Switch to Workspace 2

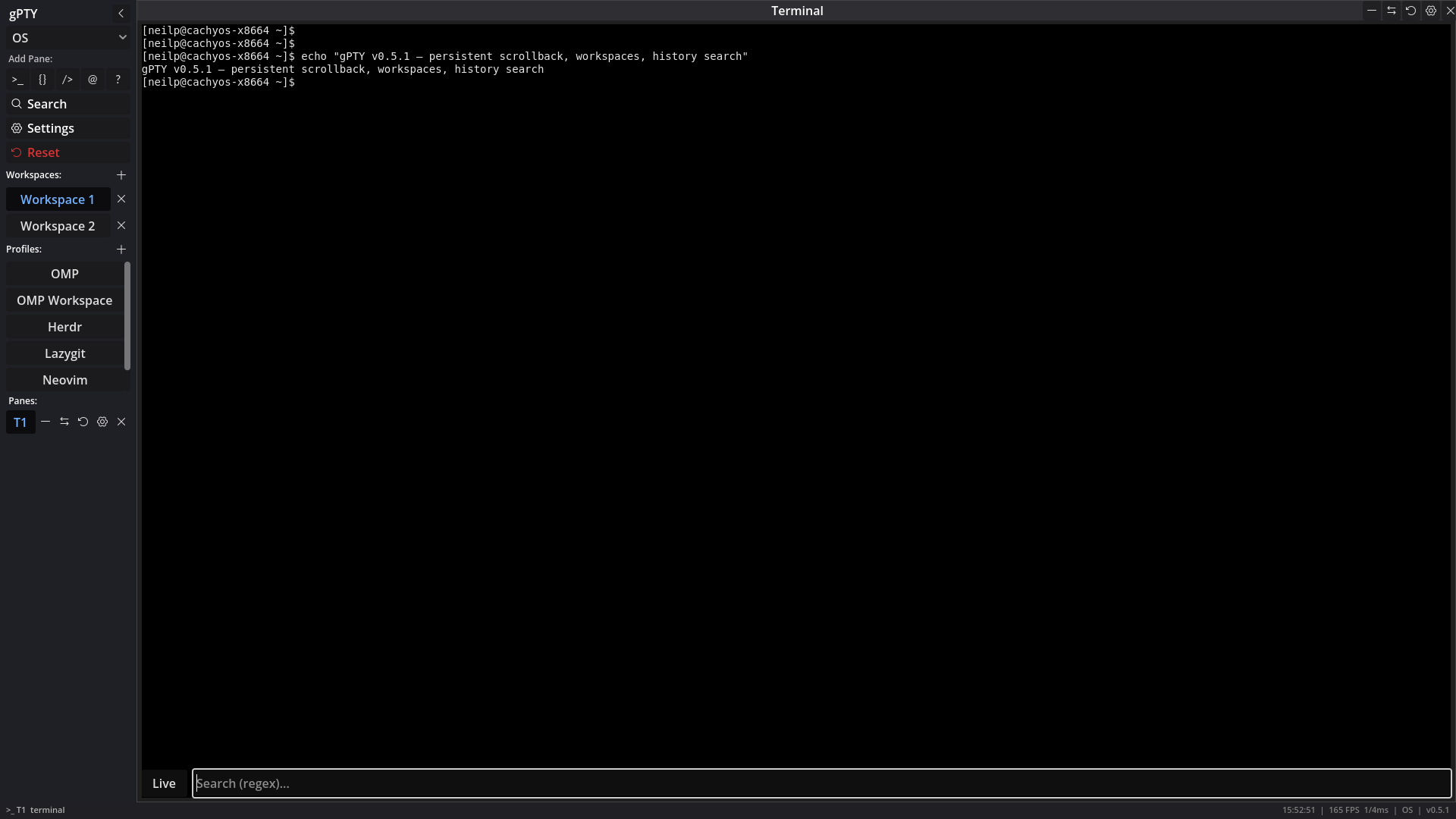click(x=58, y=226)
